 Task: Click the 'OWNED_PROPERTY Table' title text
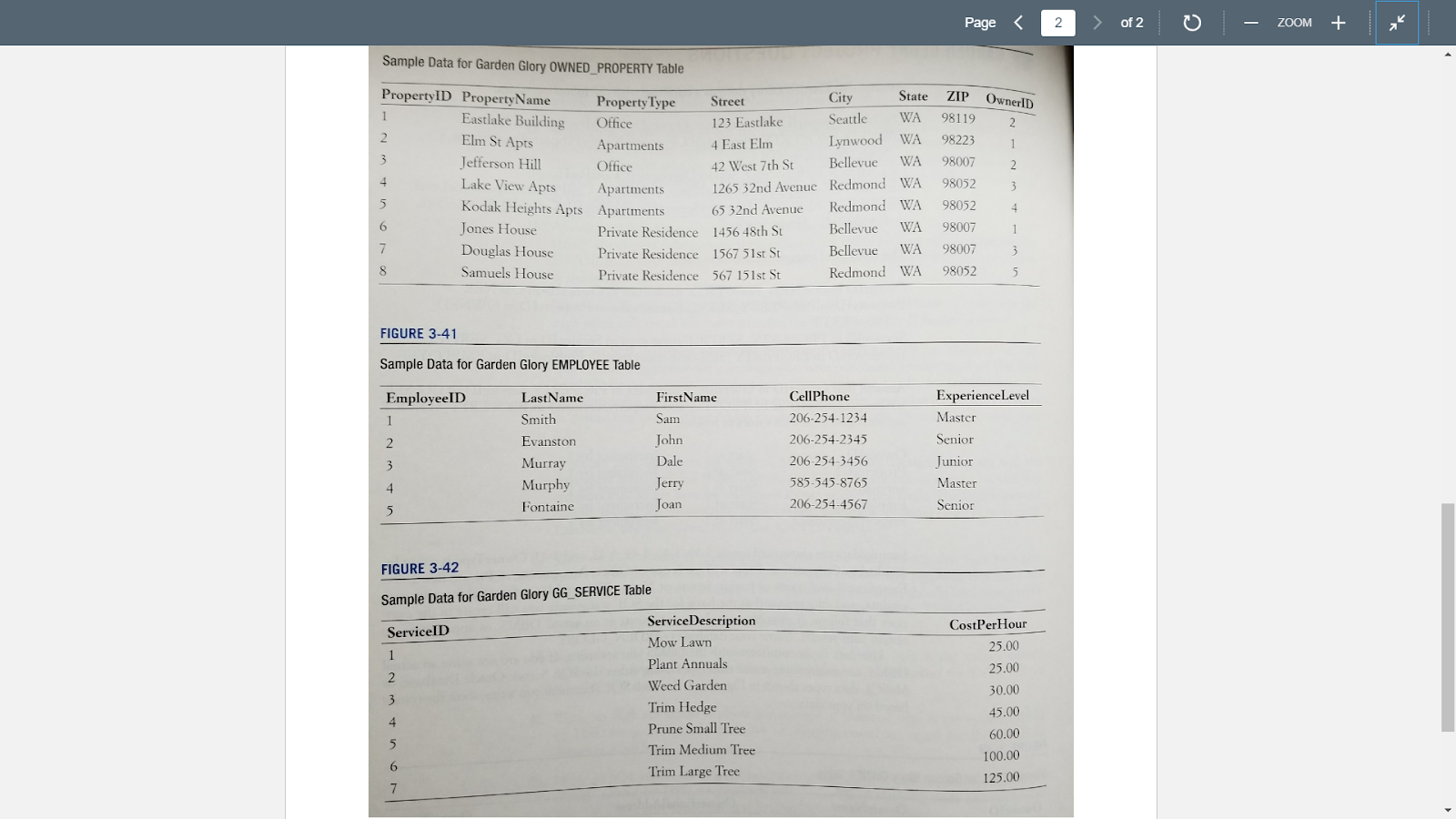(x=616, y=68)
